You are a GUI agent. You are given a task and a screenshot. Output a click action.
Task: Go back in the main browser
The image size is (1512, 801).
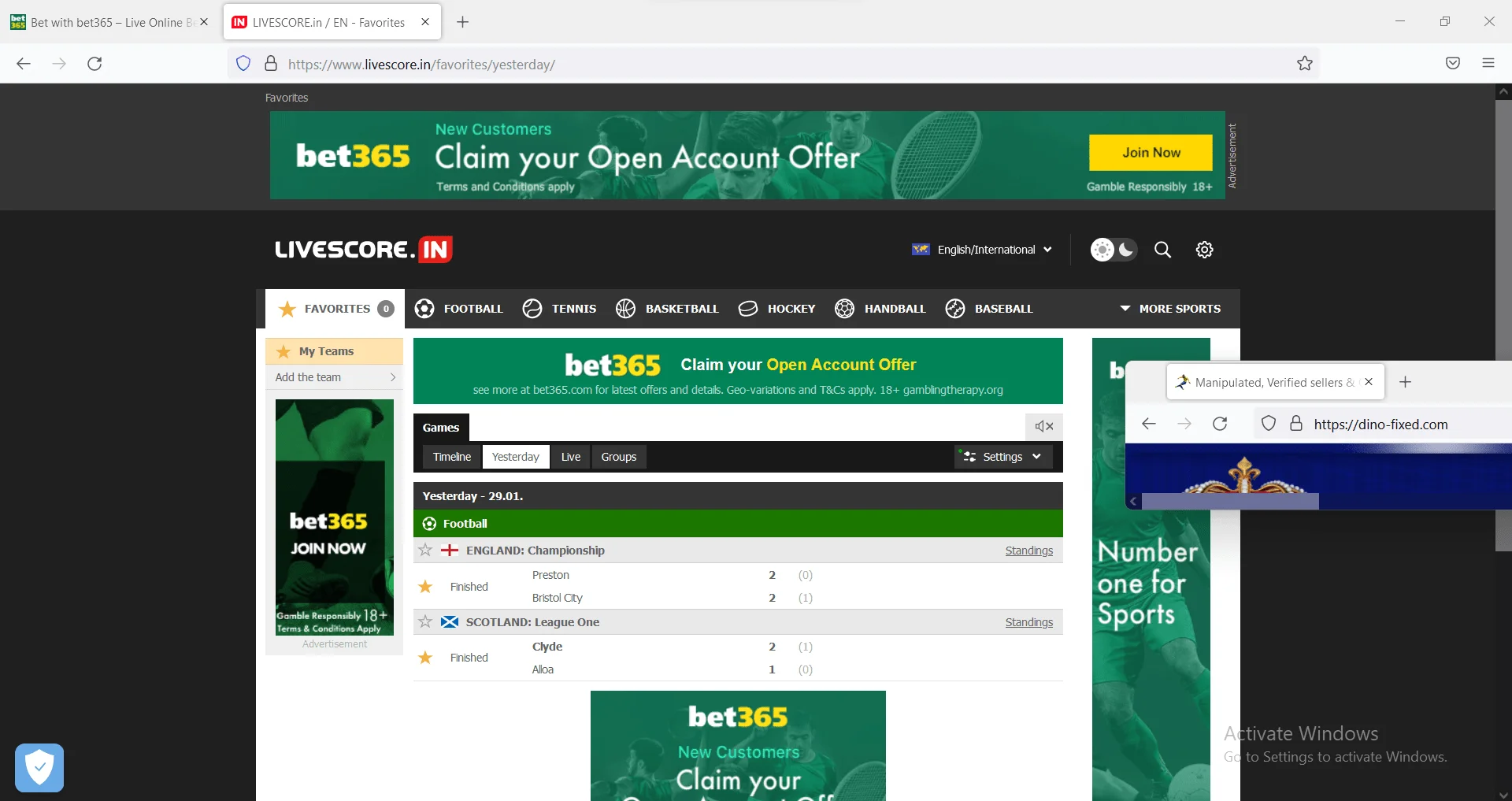coord(24,64)
